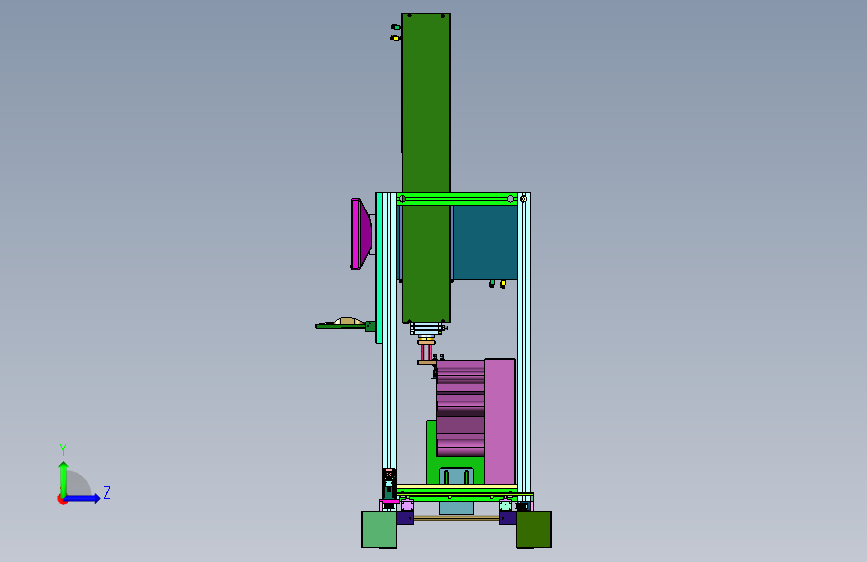
Task: Pick the large pink block beside ribbed part
Action: 500,422
